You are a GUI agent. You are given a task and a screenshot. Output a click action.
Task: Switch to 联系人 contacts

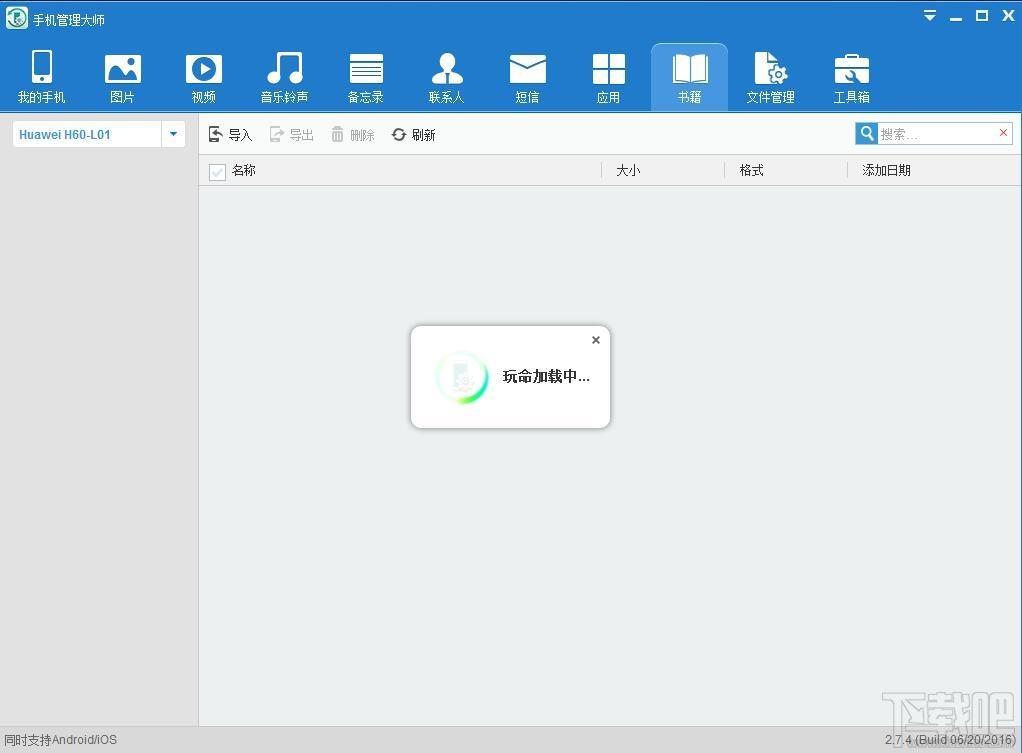pyautogui.click(x=446, y=77)
